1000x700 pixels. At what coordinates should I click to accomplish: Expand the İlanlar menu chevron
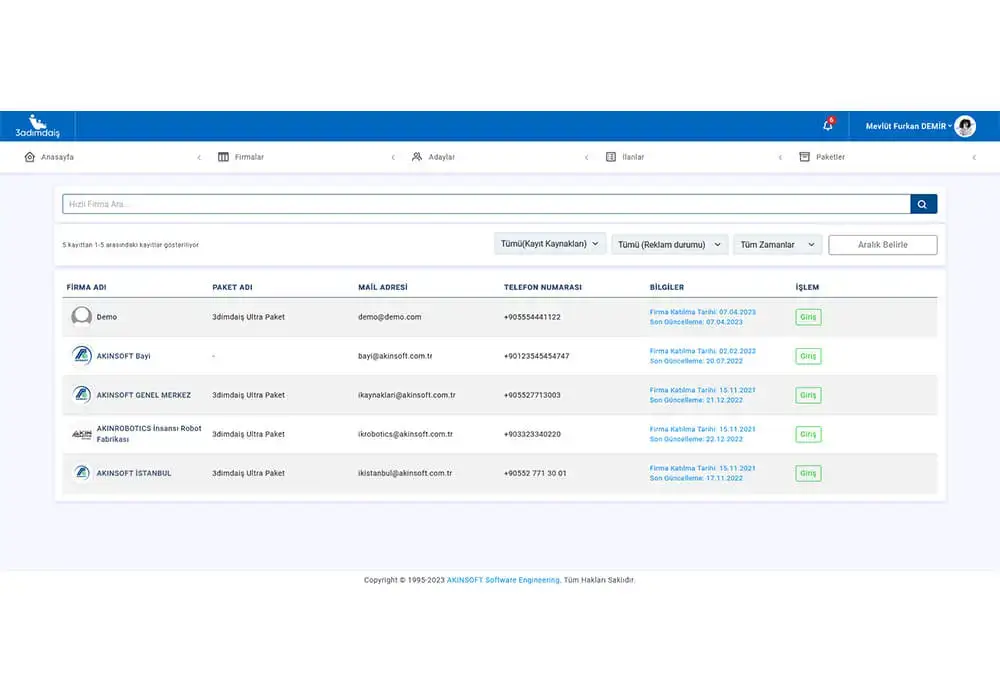pos(780,157)
